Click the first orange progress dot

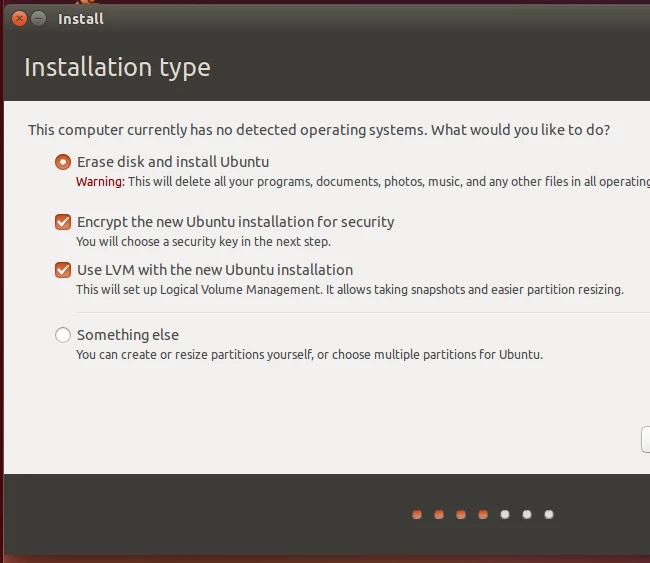(x=417, y=515)
